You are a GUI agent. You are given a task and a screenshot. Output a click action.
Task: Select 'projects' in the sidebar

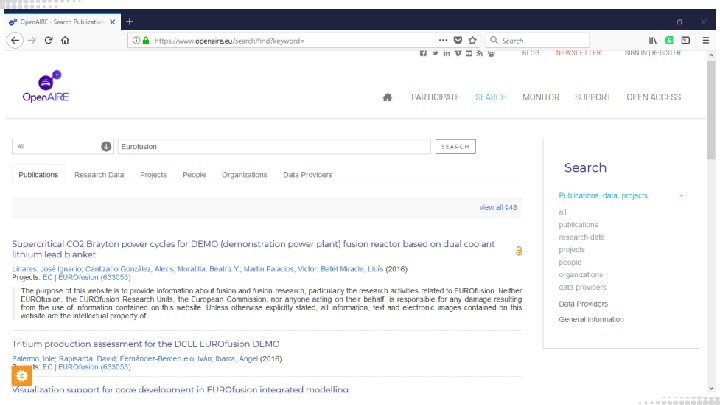point(571,250)
